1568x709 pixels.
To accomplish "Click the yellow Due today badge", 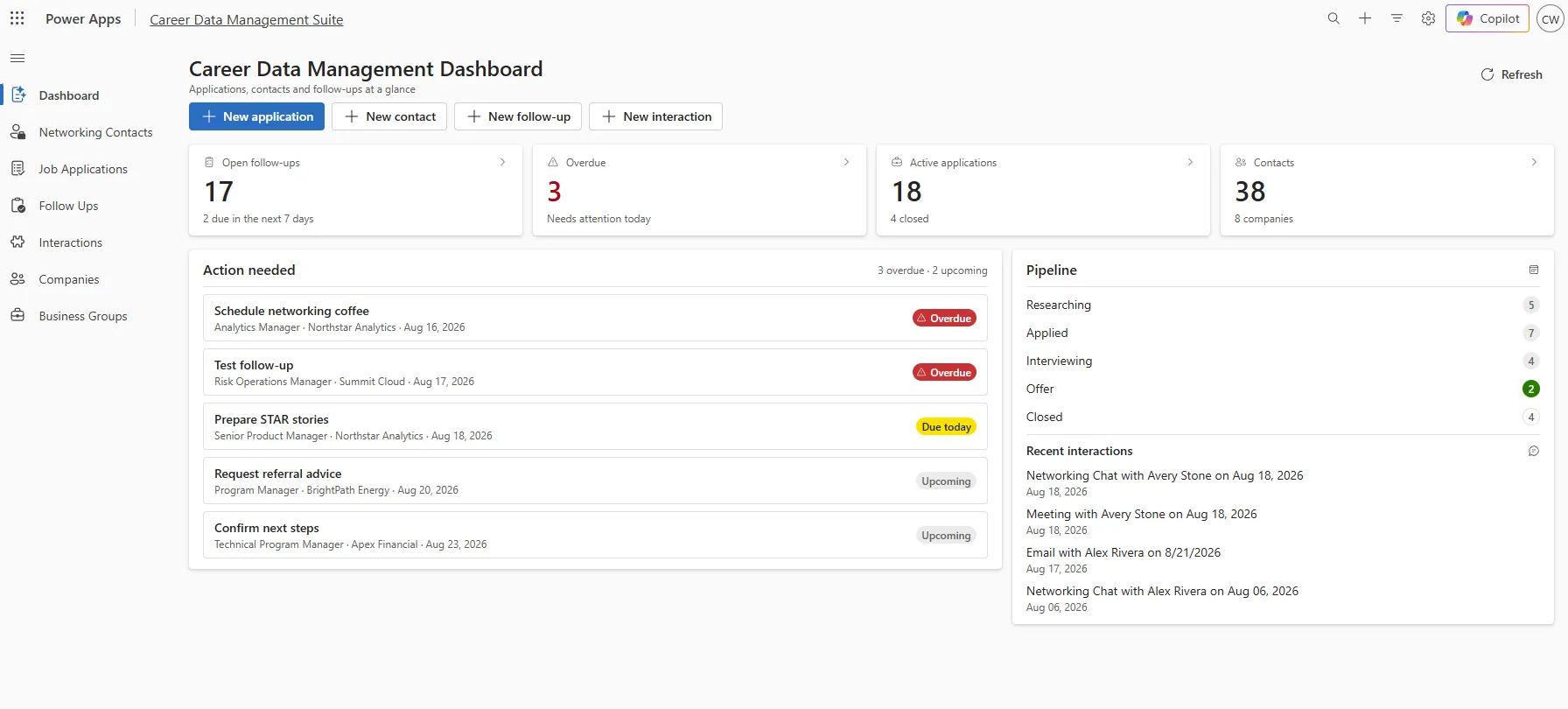I will (946, 426).
